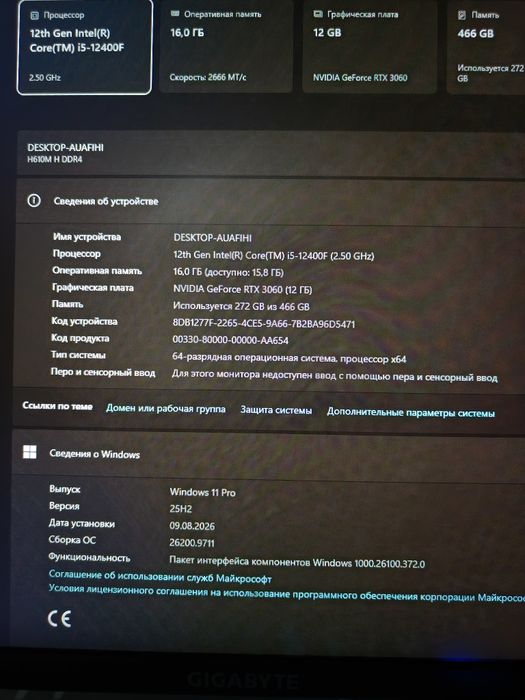Select version value 25H2

point(181,508)
